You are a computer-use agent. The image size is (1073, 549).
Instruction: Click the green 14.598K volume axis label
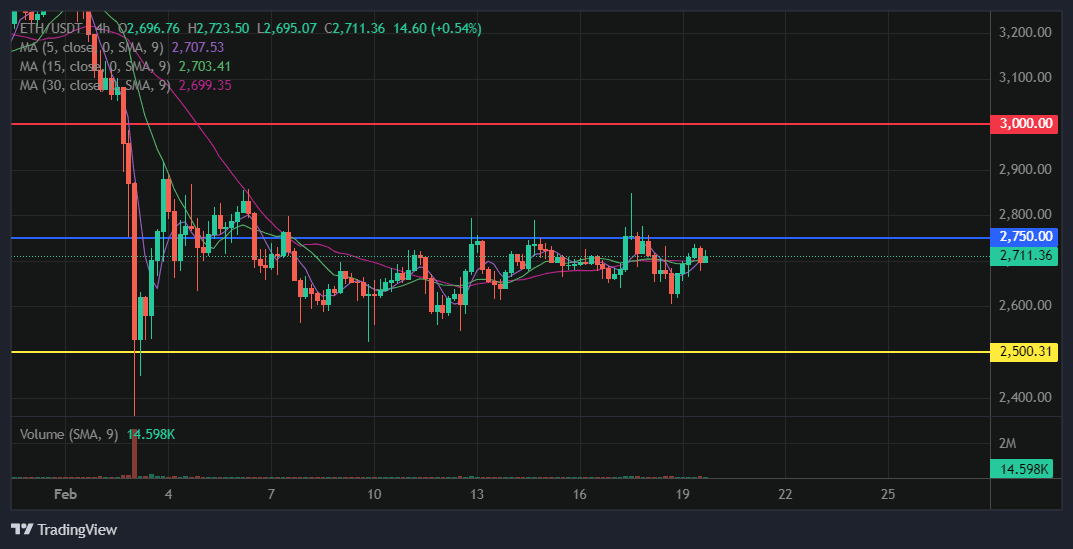pos(1022,469)
